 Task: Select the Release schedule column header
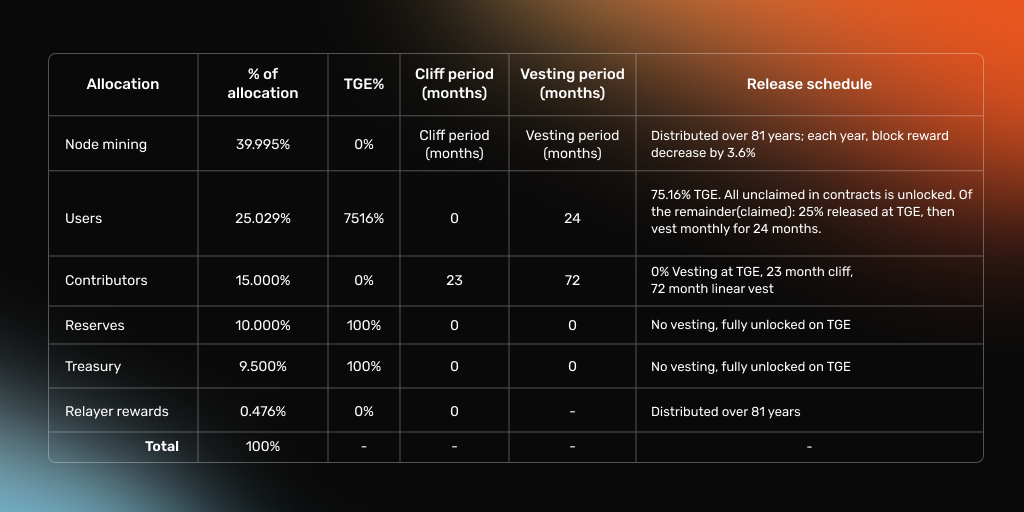(x=809, y=84)
